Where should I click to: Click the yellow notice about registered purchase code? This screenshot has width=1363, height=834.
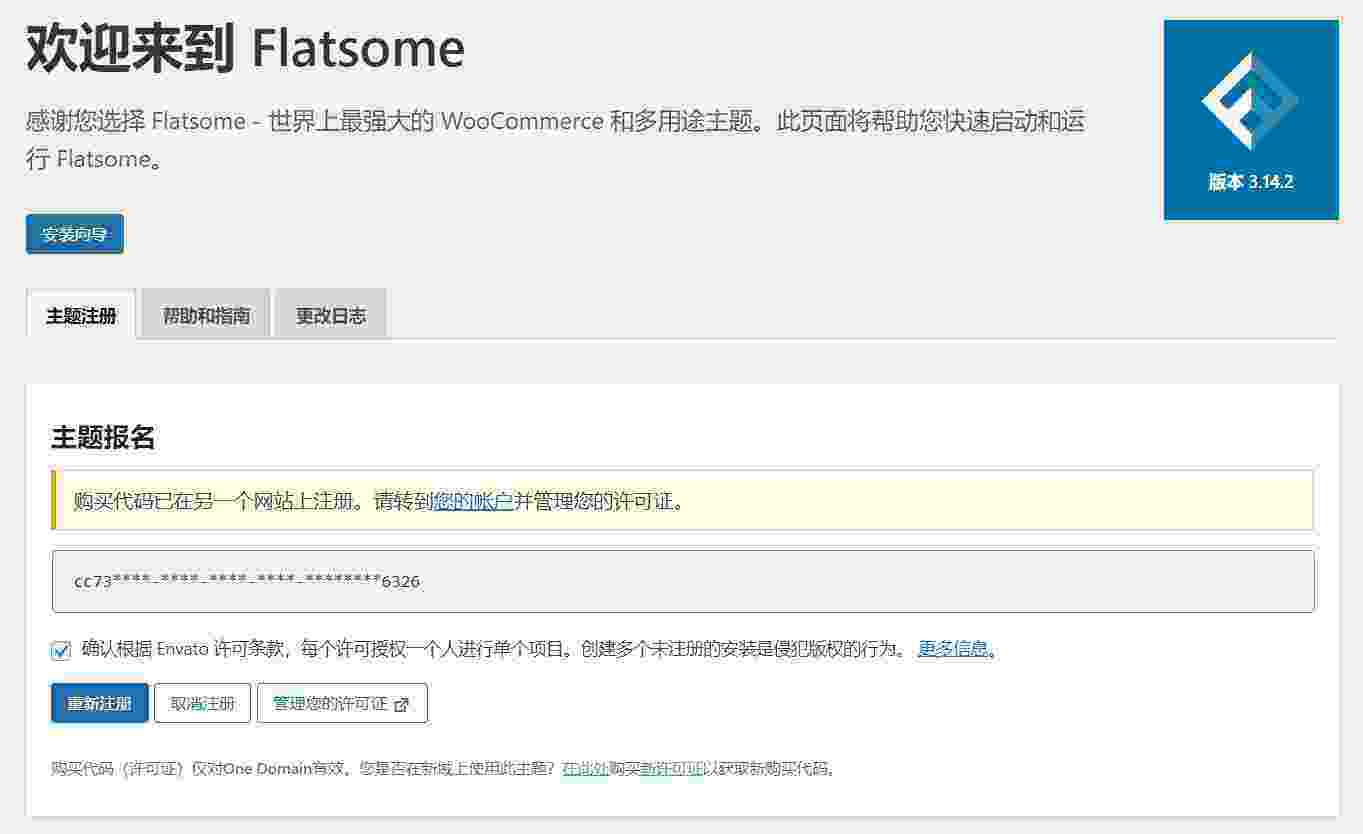683,500
